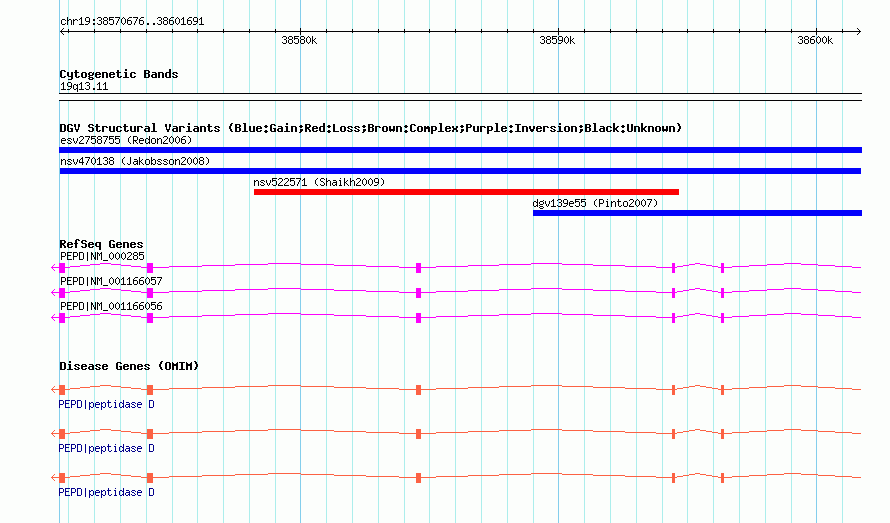Open variant label nsv522571 (Shaikh2009)
This screenshot has height=523, width=890.
[319, 182]
